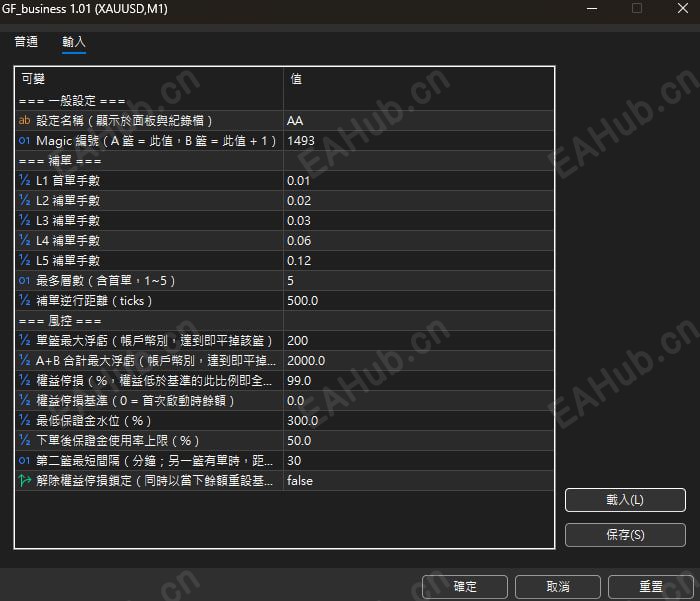Confirm with the 確定 button
The height and width of the screenshot is (601, 700).
[465, 586]
